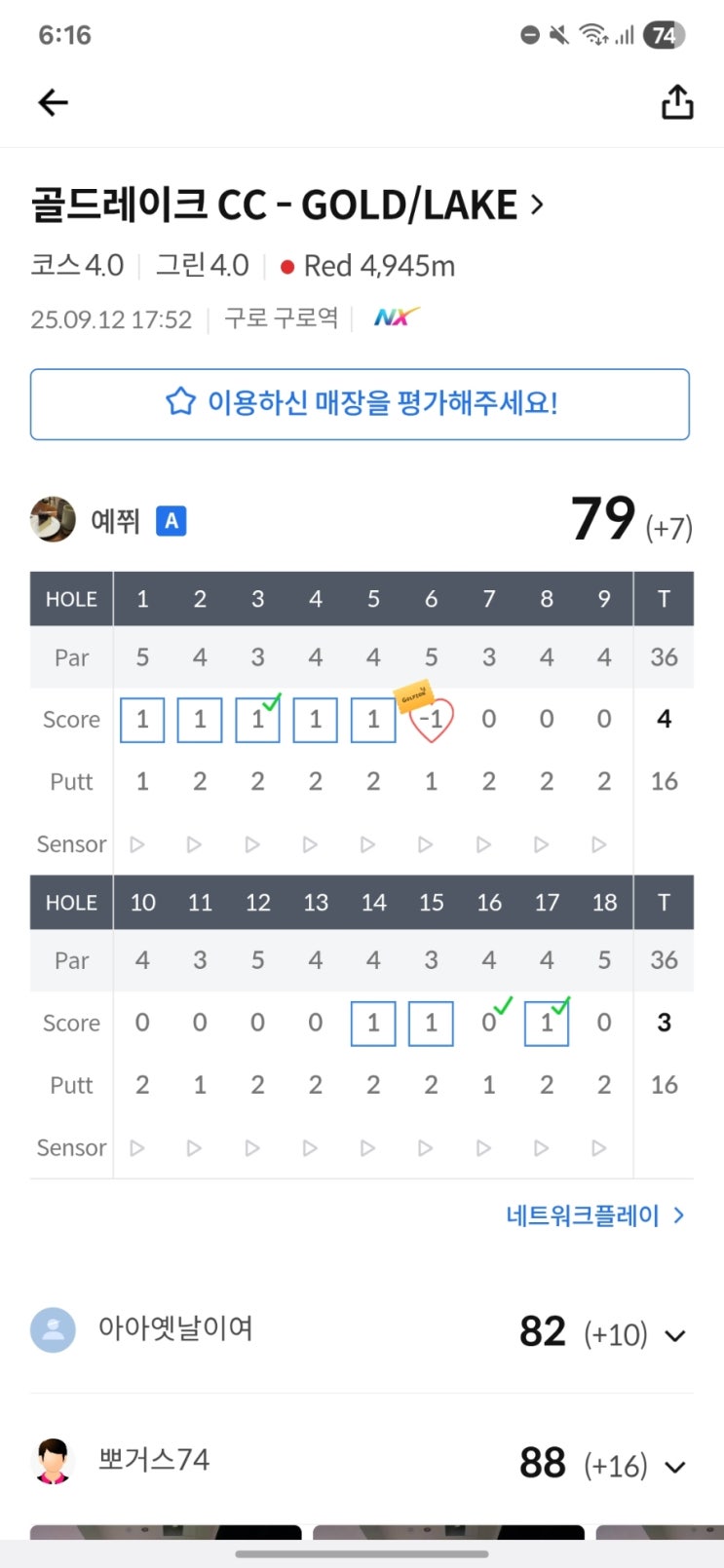Tap 아아옛날이여 default avatar icon
This screenshot has height=1568, width=724.
pos(53,1329)
